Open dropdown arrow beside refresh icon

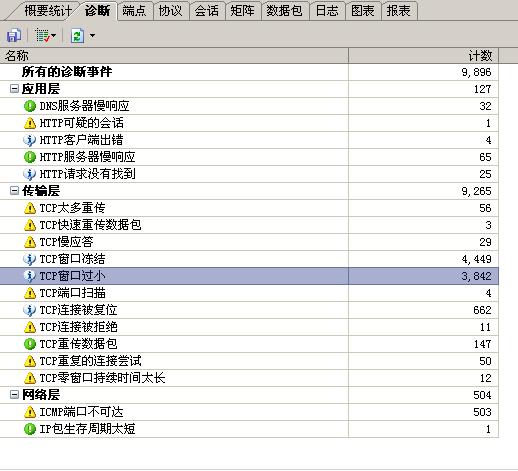coord(92,35)
